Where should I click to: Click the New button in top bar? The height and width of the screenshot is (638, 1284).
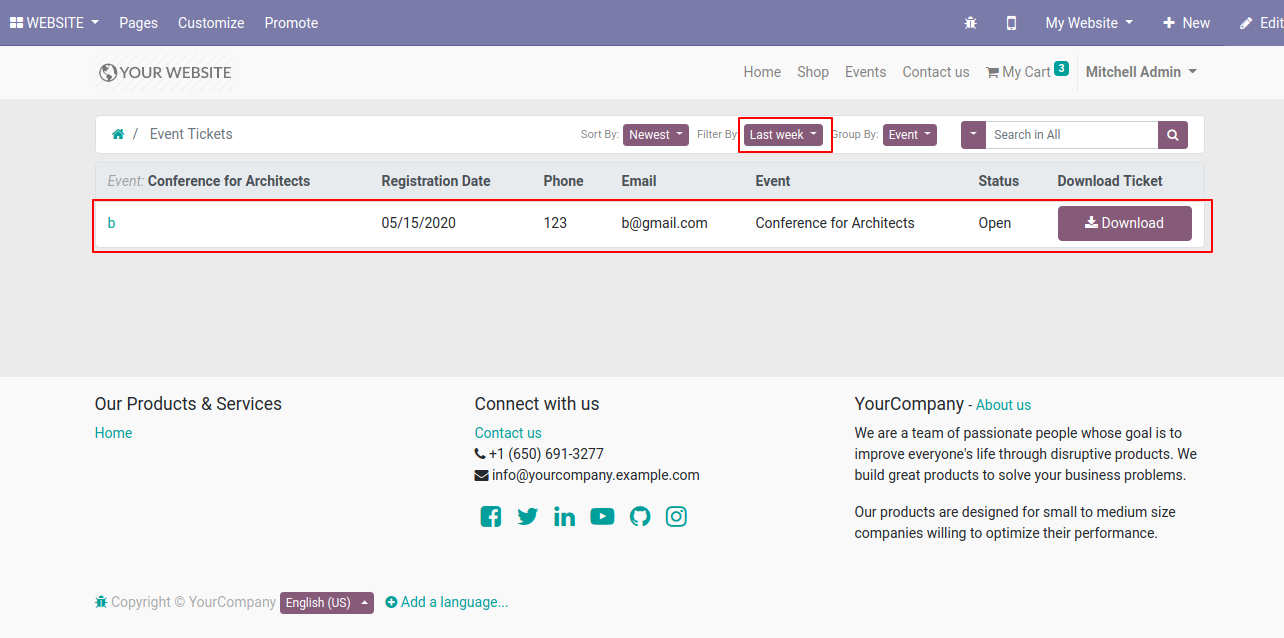coord(1186,22)
